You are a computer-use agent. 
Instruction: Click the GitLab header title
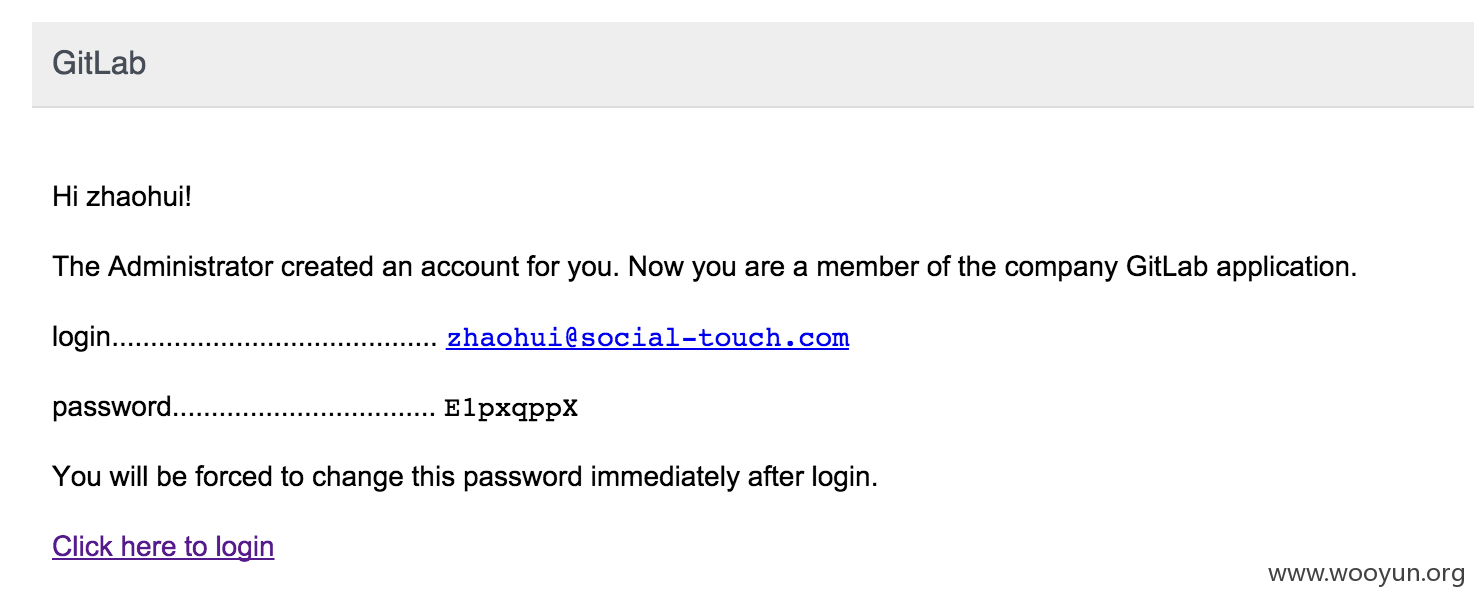(99, 64)
